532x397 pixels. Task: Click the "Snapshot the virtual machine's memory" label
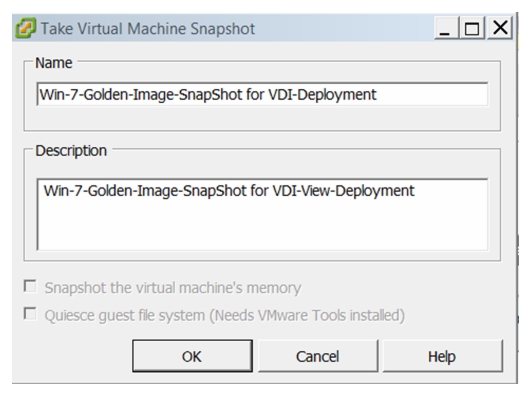click(173, 288)
